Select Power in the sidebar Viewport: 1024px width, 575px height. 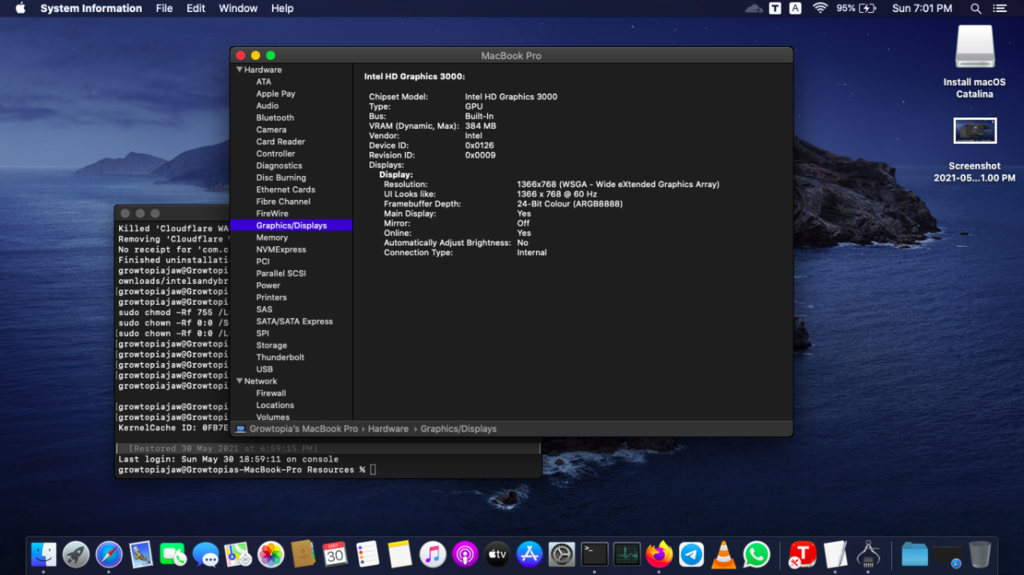268,286
